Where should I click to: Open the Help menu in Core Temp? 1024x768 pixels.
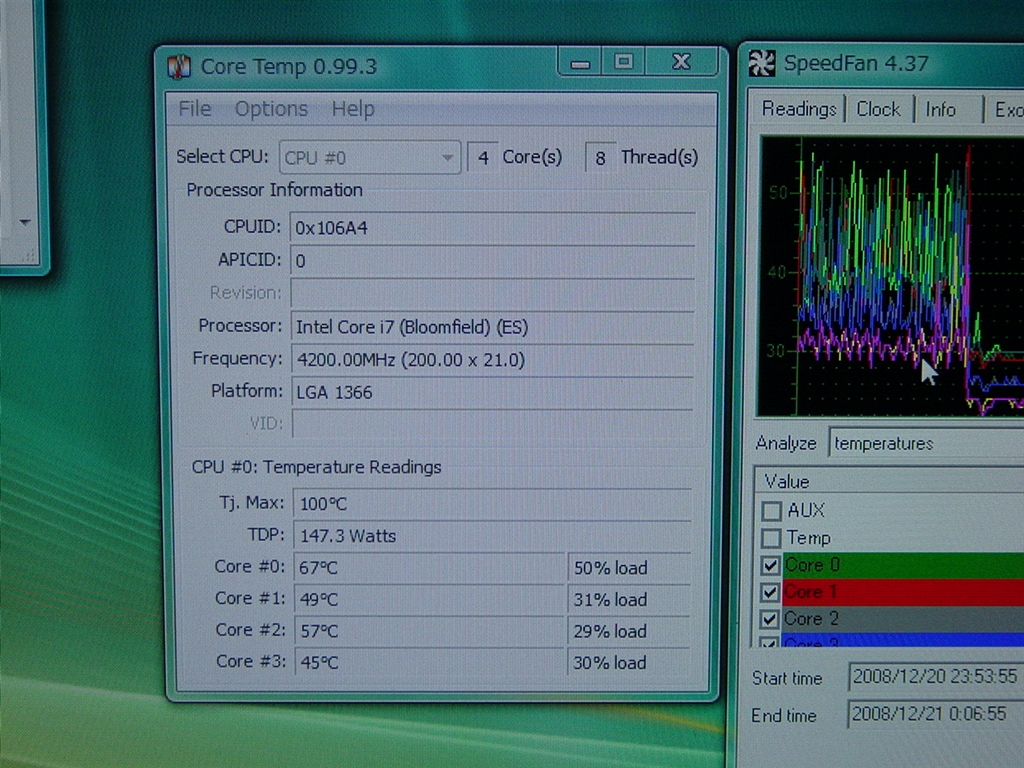(x=353, y=108)
